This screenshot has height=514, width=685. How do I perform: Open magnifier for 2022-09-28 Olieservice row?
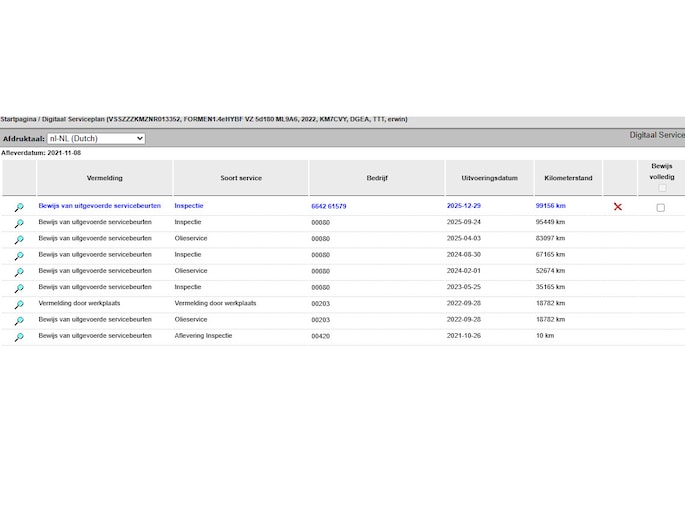pyautogui.click(x=18, y=321)
